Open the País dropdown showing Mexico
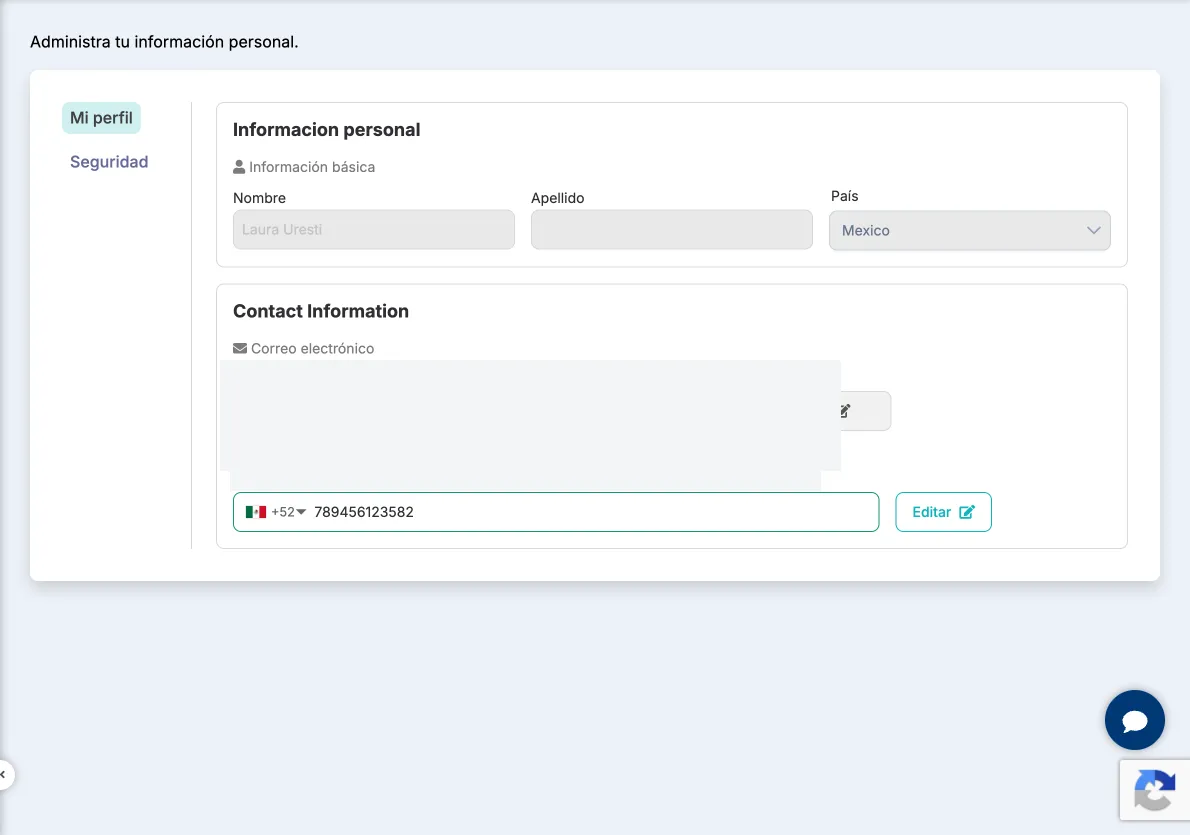The image size is (1190, 835). pos(969,231)
